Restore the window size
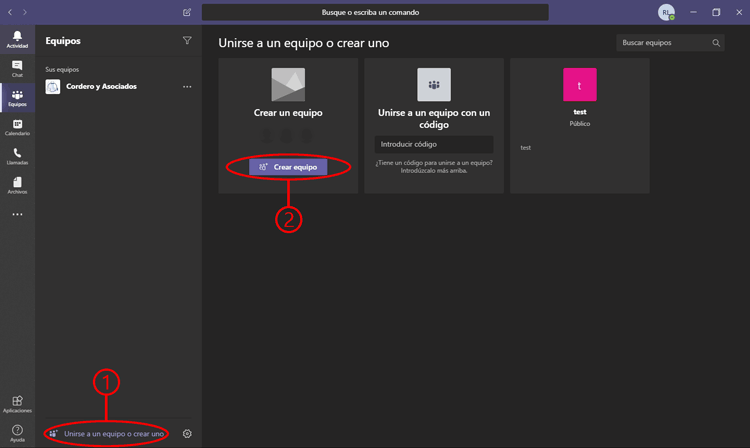Screen dimensions: 750x448 [x=716, y=12]
